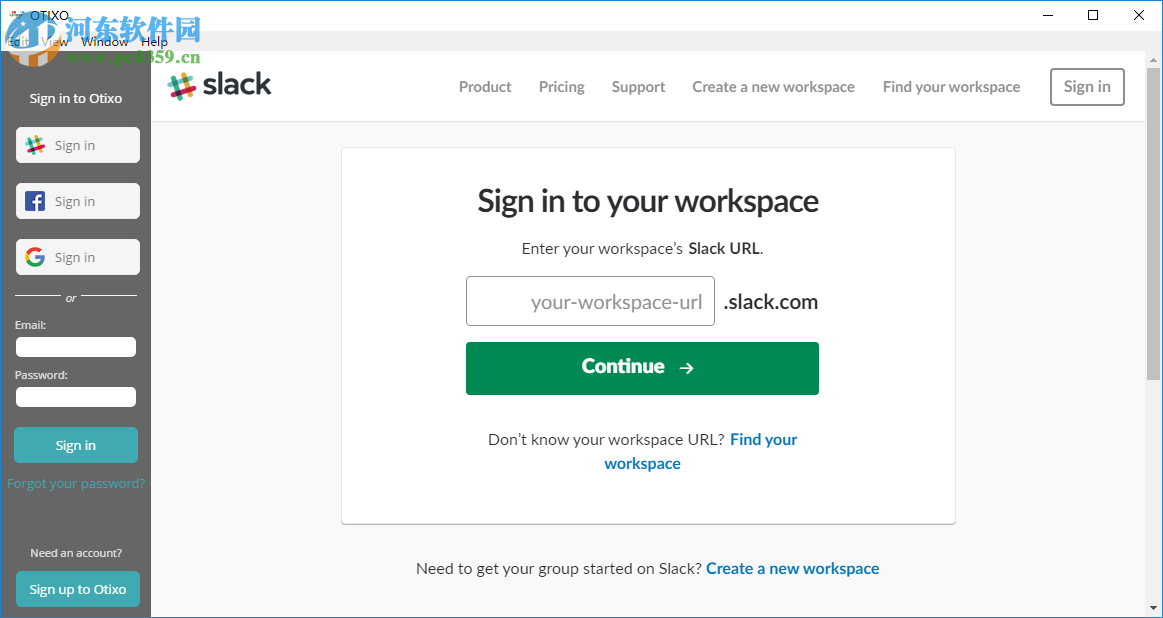Viewport: 1163px width, 618px height.
Task: Open the Window menu
Action: pyautogui.click(x=104, y=42)
